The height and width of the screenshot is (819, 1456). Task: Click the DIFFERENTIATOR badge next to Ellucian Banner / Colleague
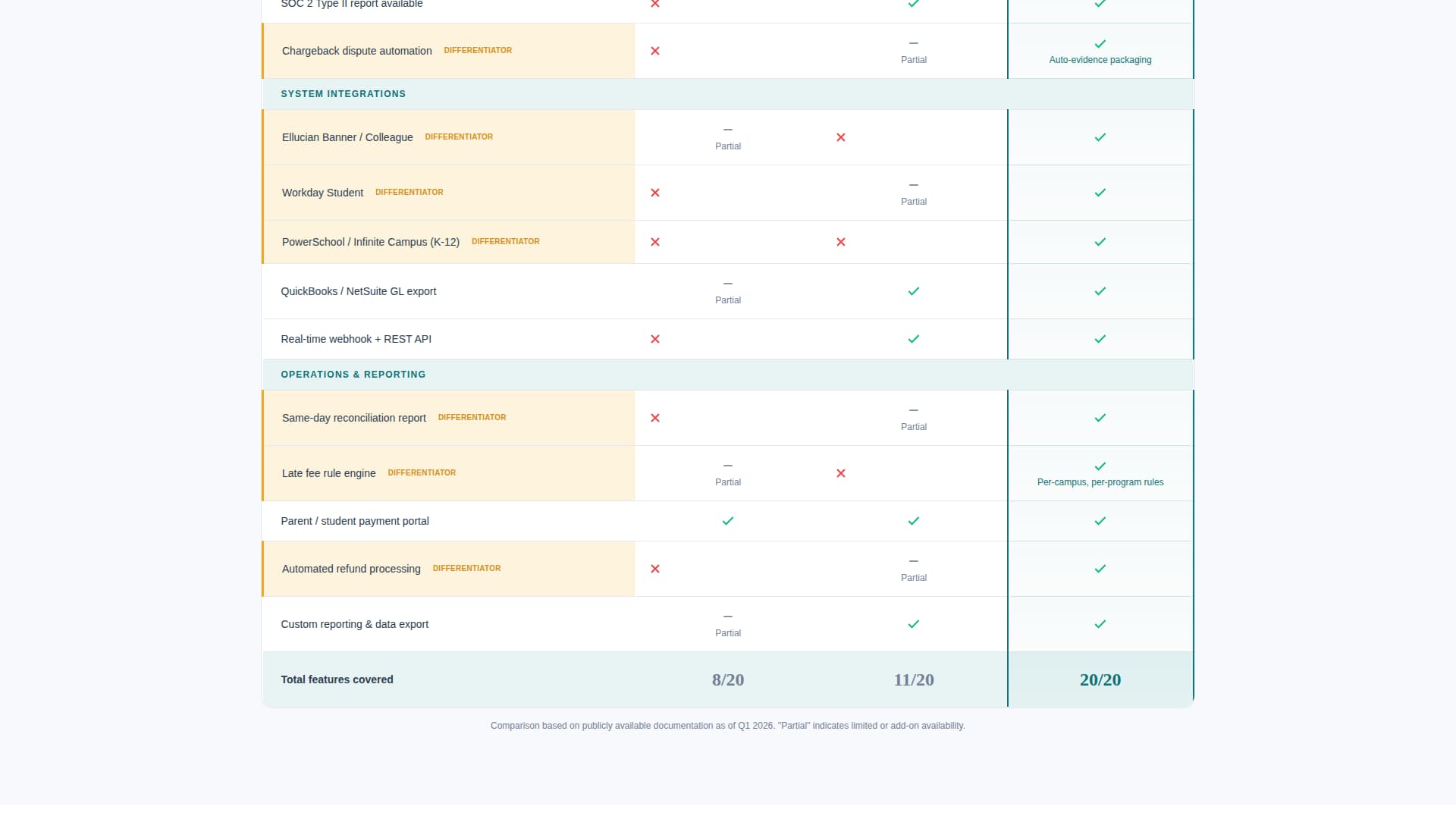459,137
